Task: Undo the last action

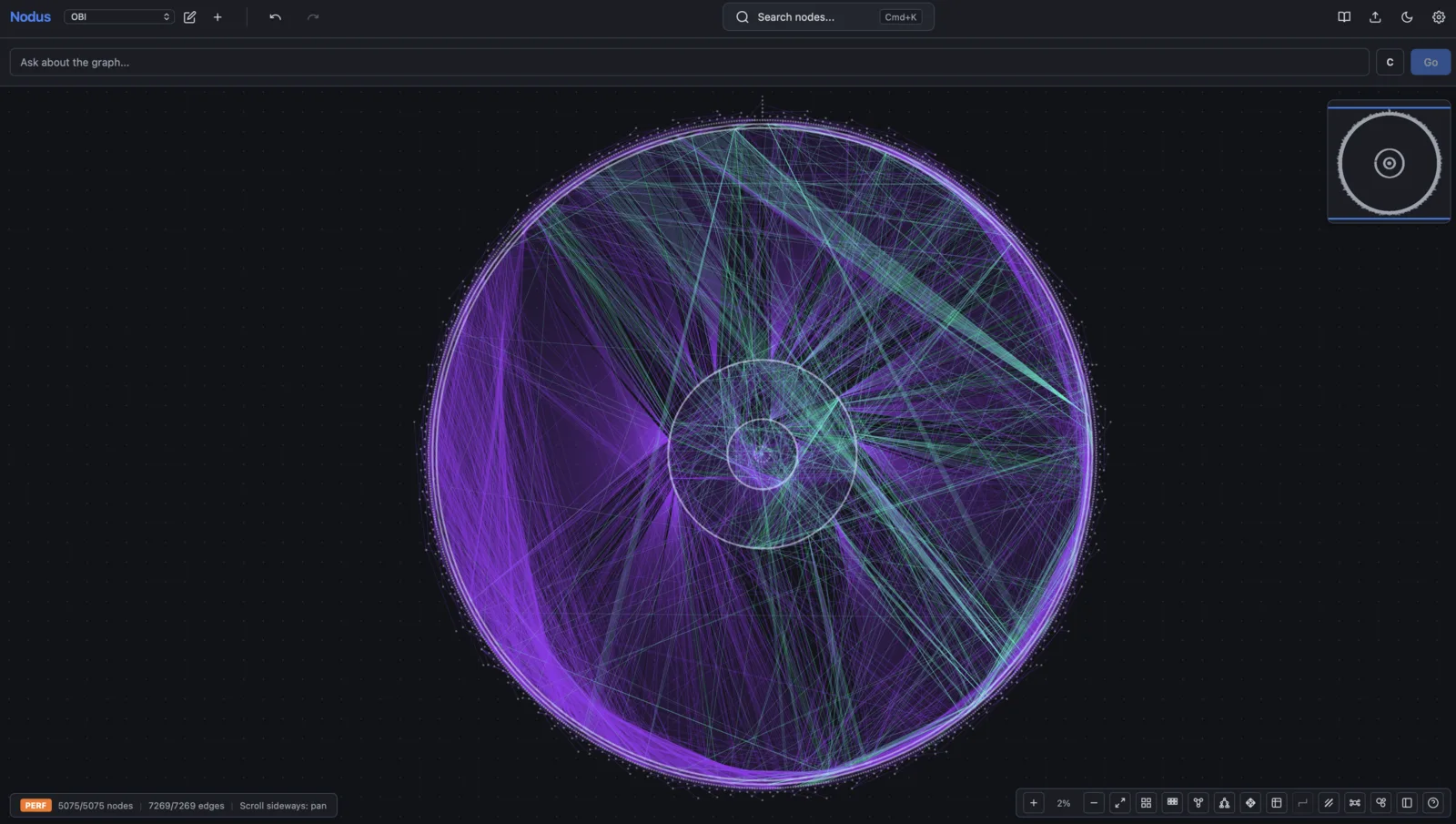Action: click(x=275, y=16)
